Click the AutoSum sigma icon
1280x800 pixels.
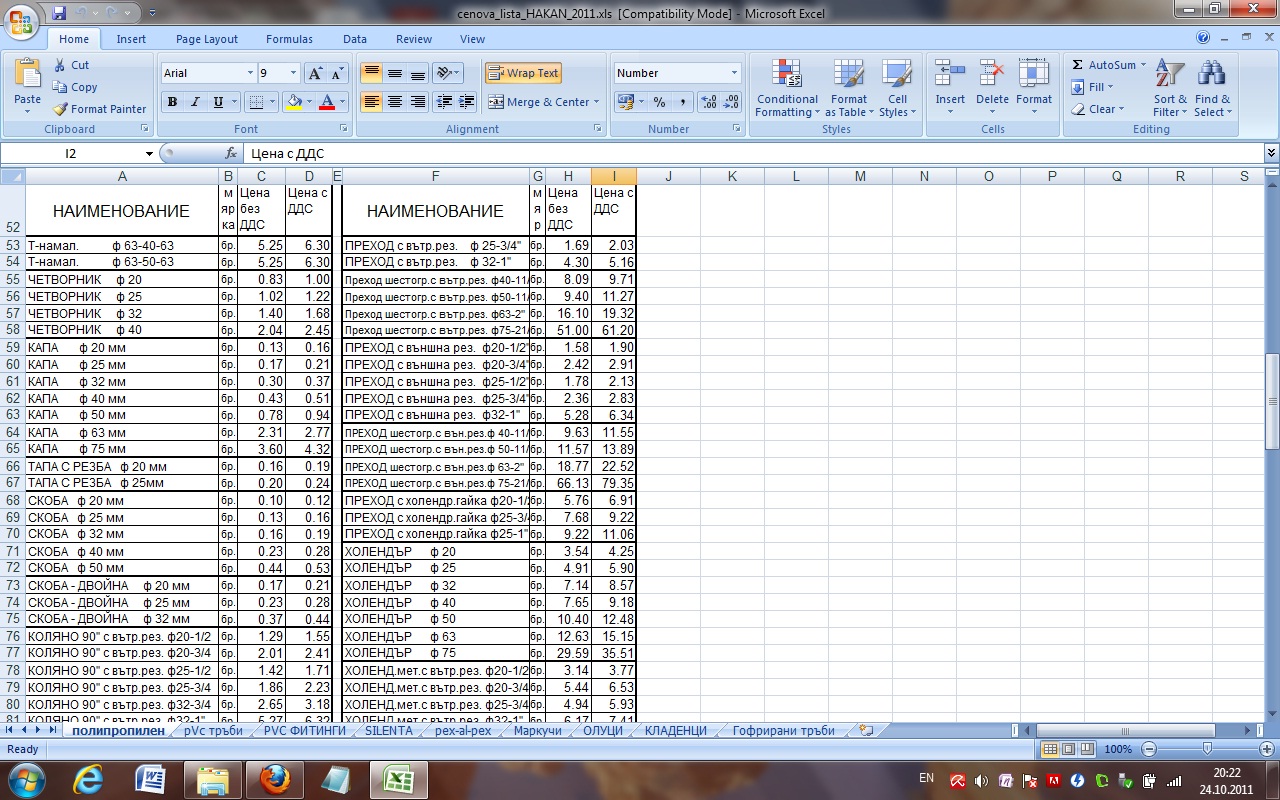click(1078, 65)
